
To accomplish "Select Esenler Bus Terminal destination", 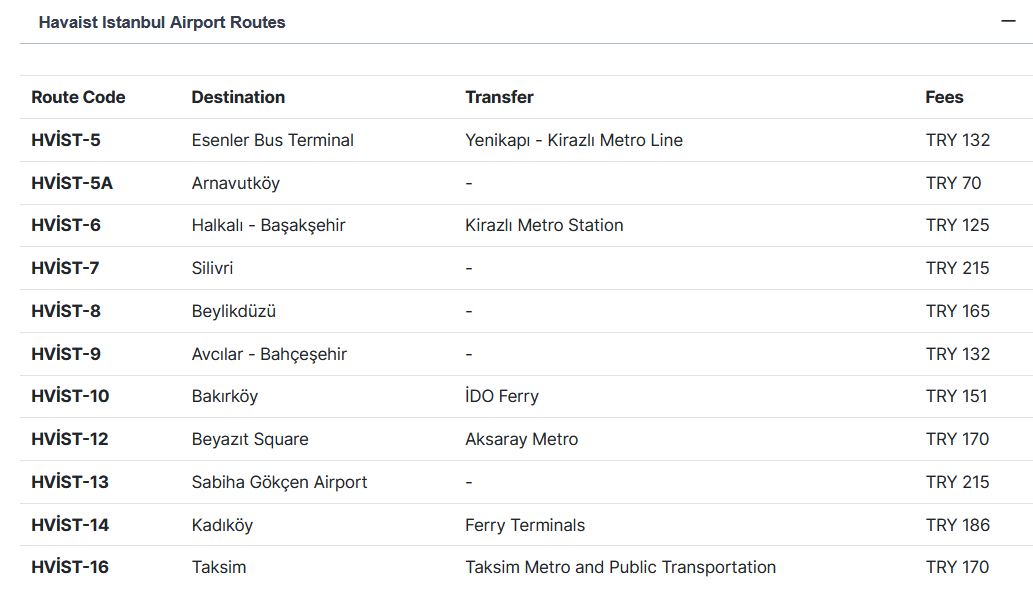I will [x=272, y=140].
